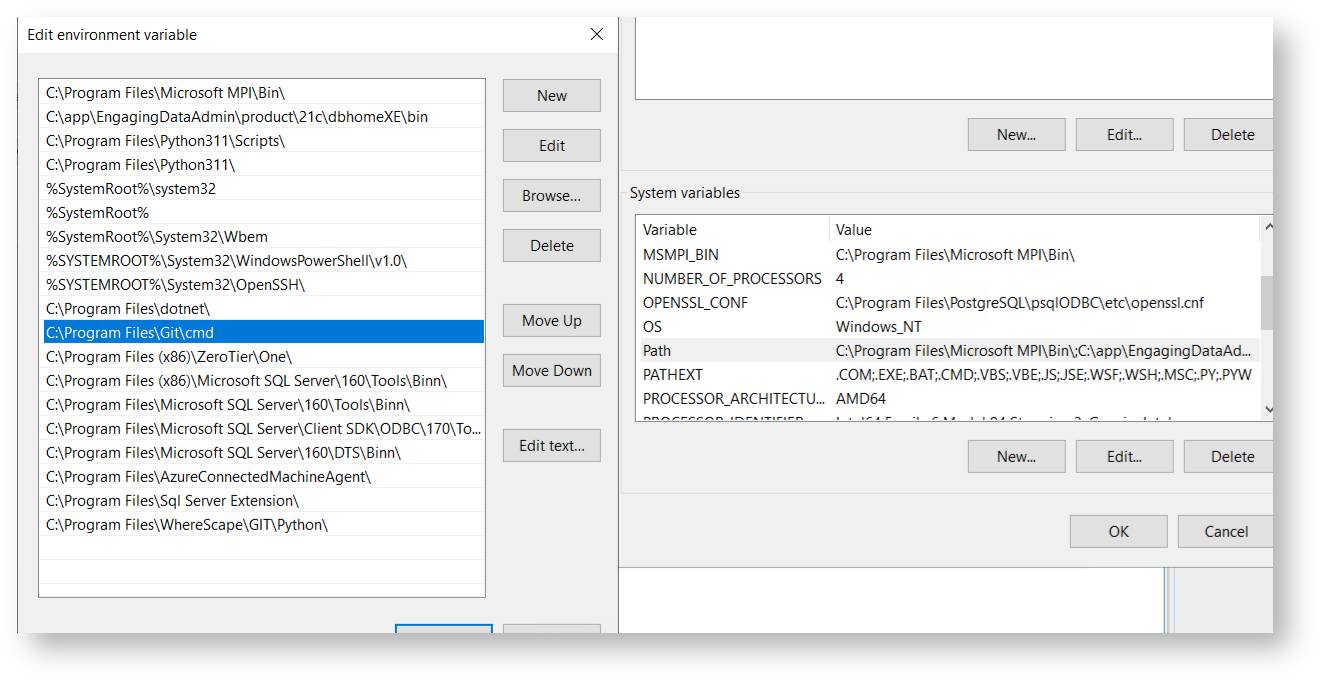Click New button in path editor

click(x=551, y=96)
